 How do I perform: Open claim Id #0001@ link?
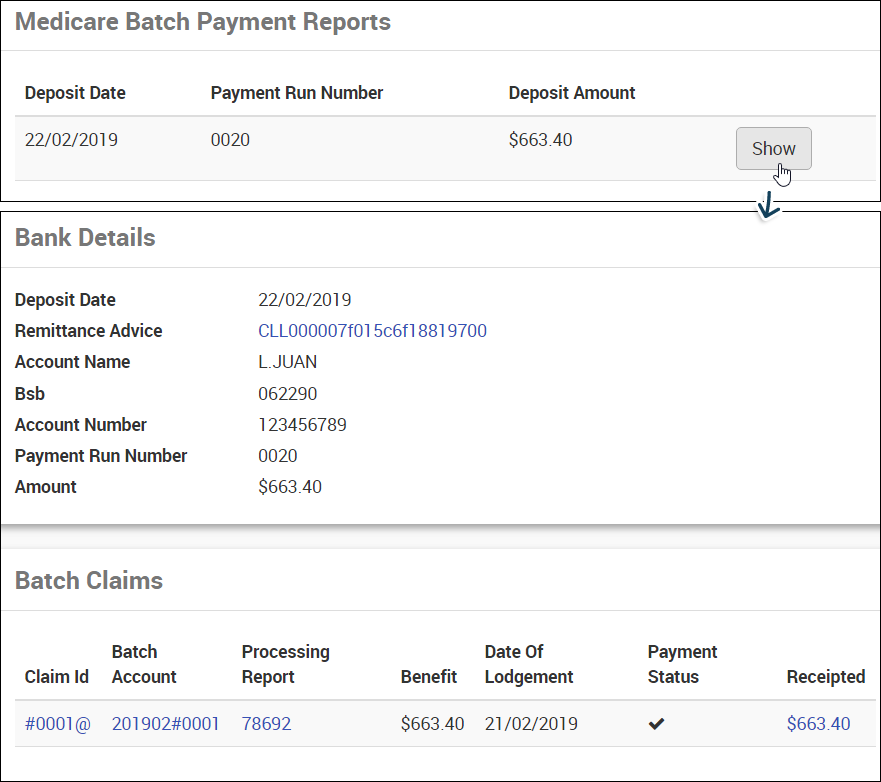click(x=57, y=724)
